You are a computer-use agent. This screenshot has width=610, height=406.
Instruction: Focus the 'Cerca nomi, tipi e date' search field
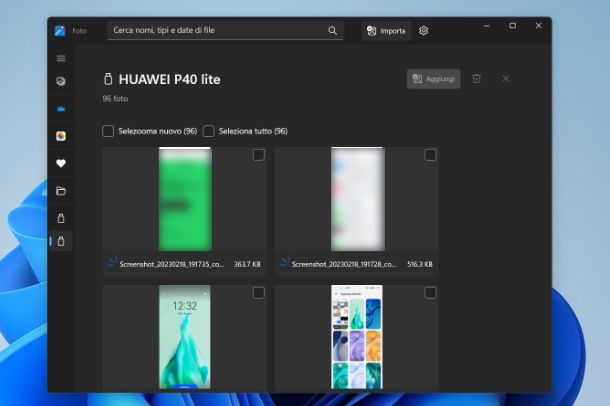click(225, 30)
